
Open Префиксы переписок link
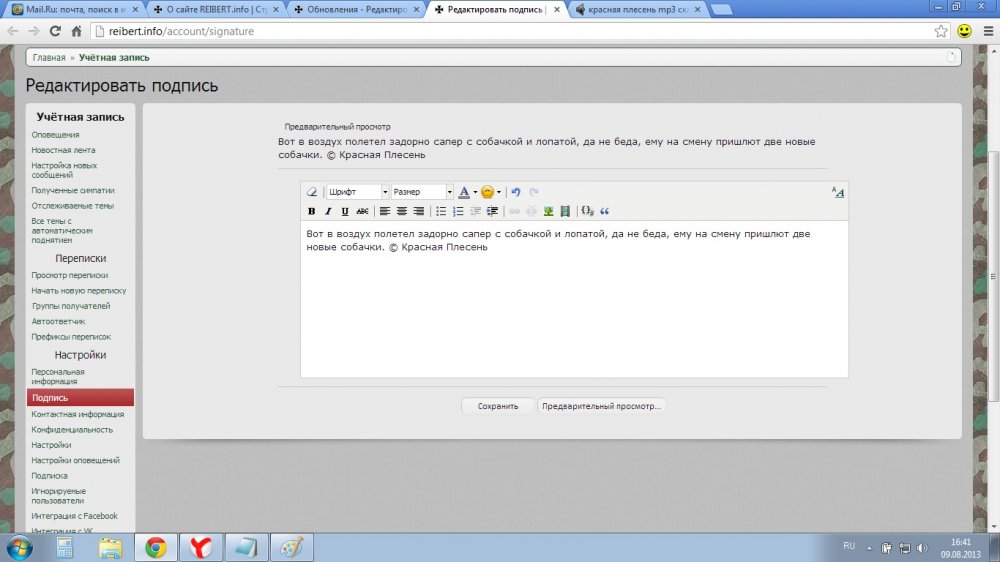[71, 336]
